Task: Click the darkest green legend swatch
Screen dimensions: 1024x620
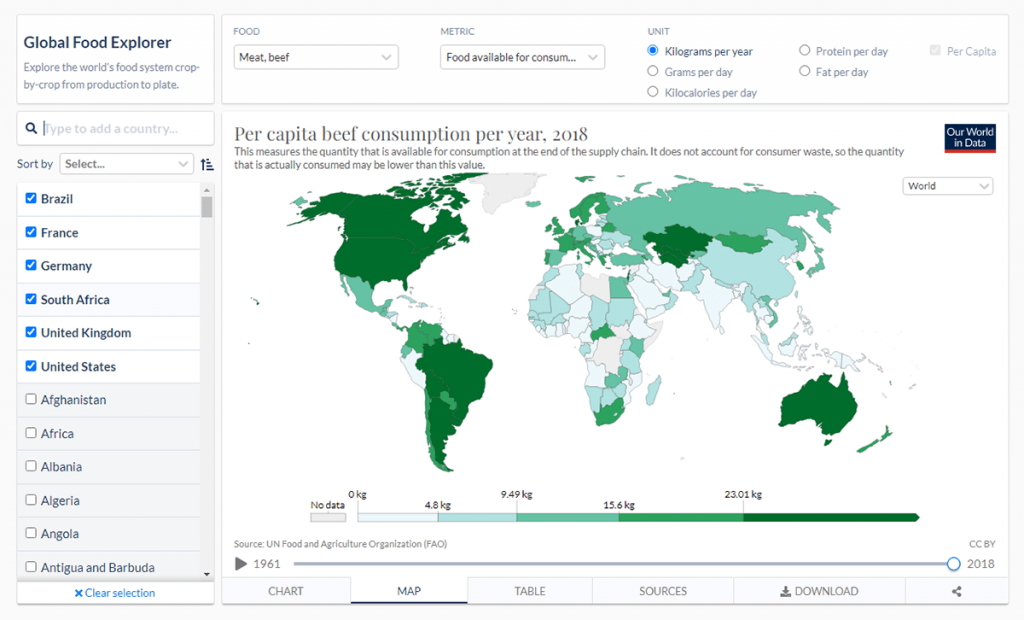Action: click(x=830, y=517)
